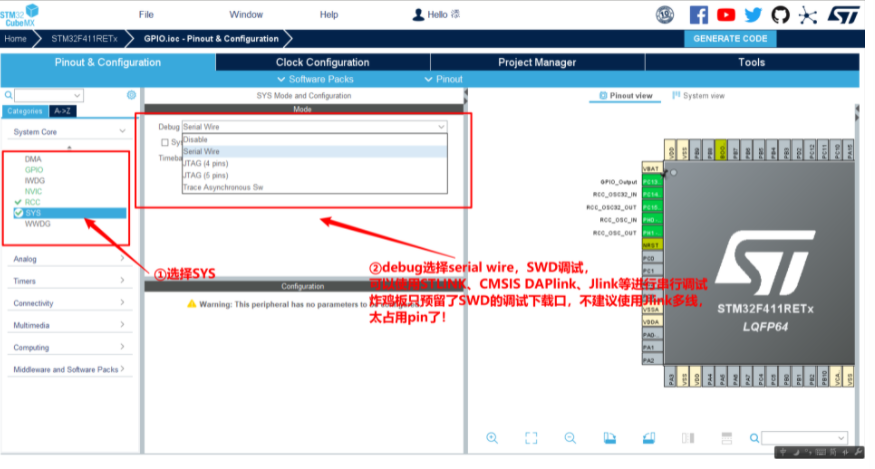The image size is (875, 469).
Task: Select DMA in System Core
Action: coord(33,159)
